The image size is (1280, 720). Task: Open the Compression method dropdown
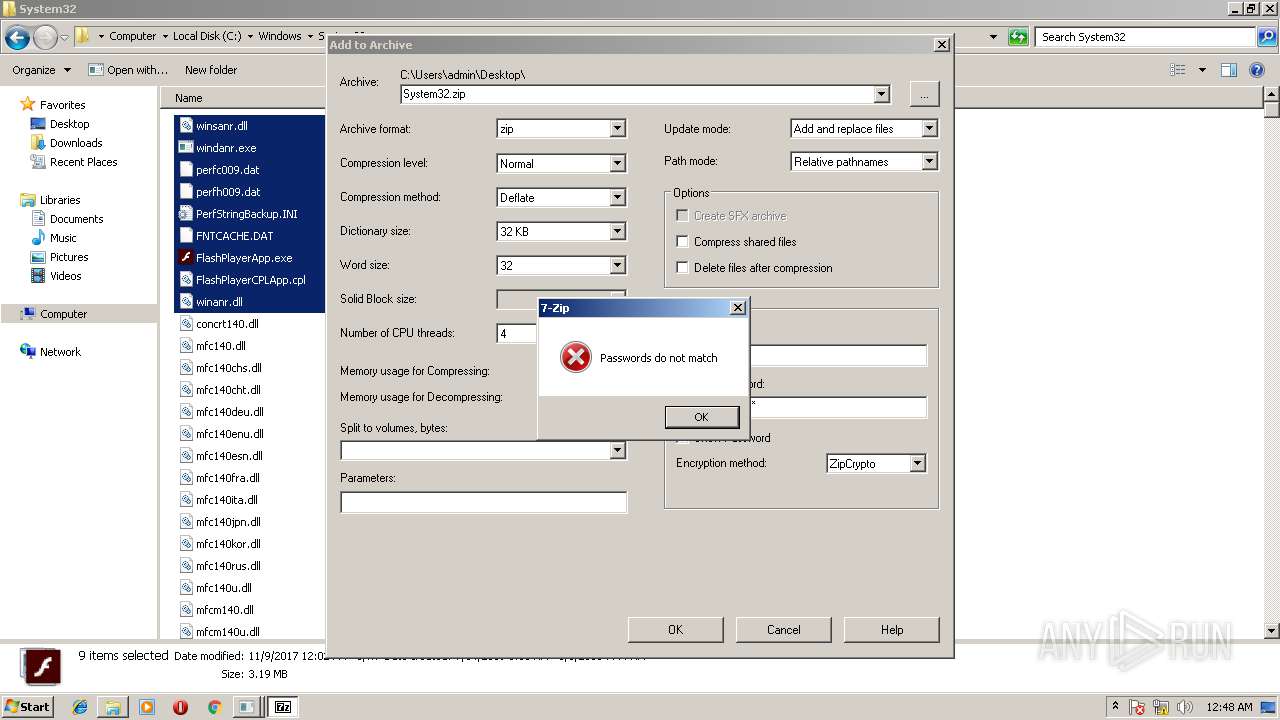[617, 197]
